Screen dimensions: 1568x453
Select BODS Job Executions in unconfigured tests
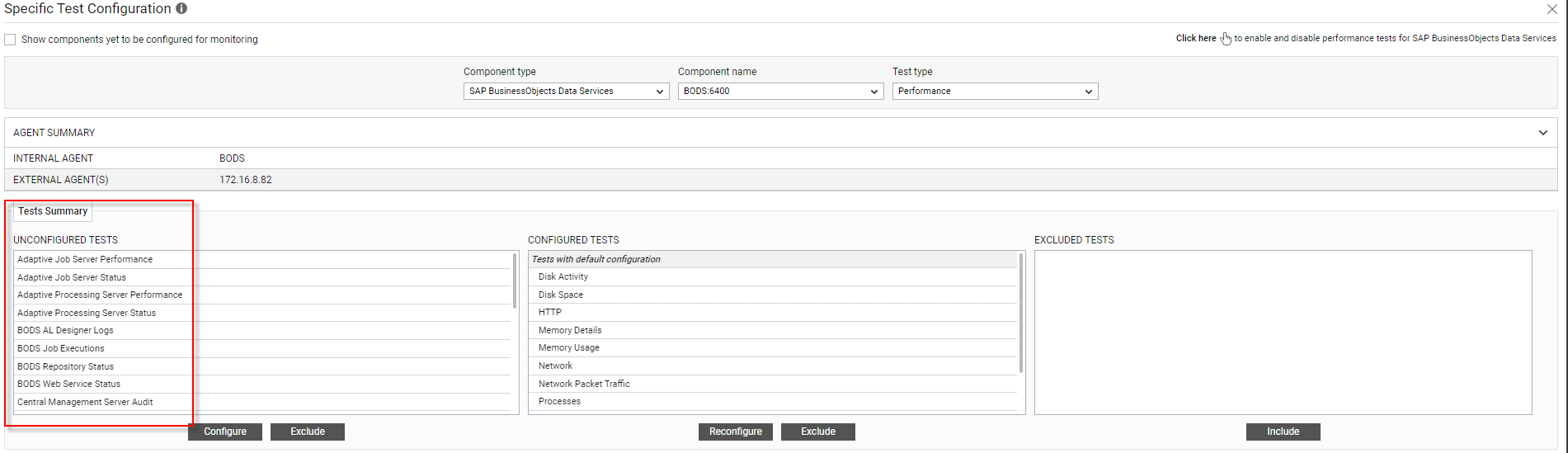(x=262, y=348)
